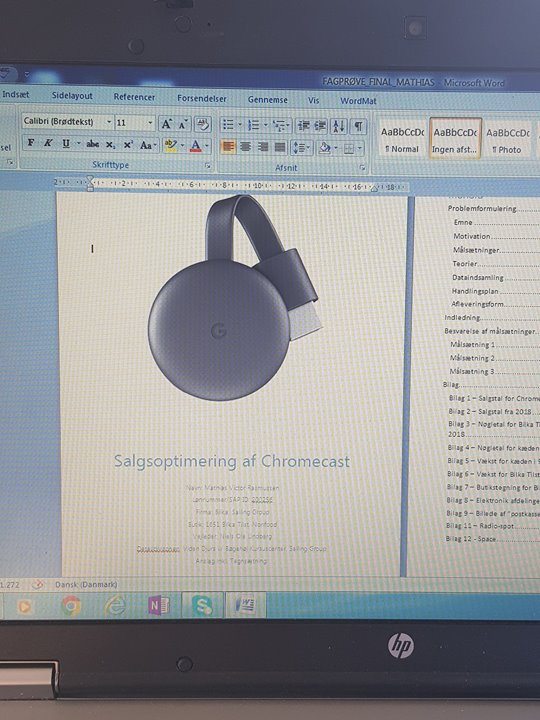Click Handlingsplan contents entry
The height and width of the screenshot is (720, 540).
coord(475,291)
